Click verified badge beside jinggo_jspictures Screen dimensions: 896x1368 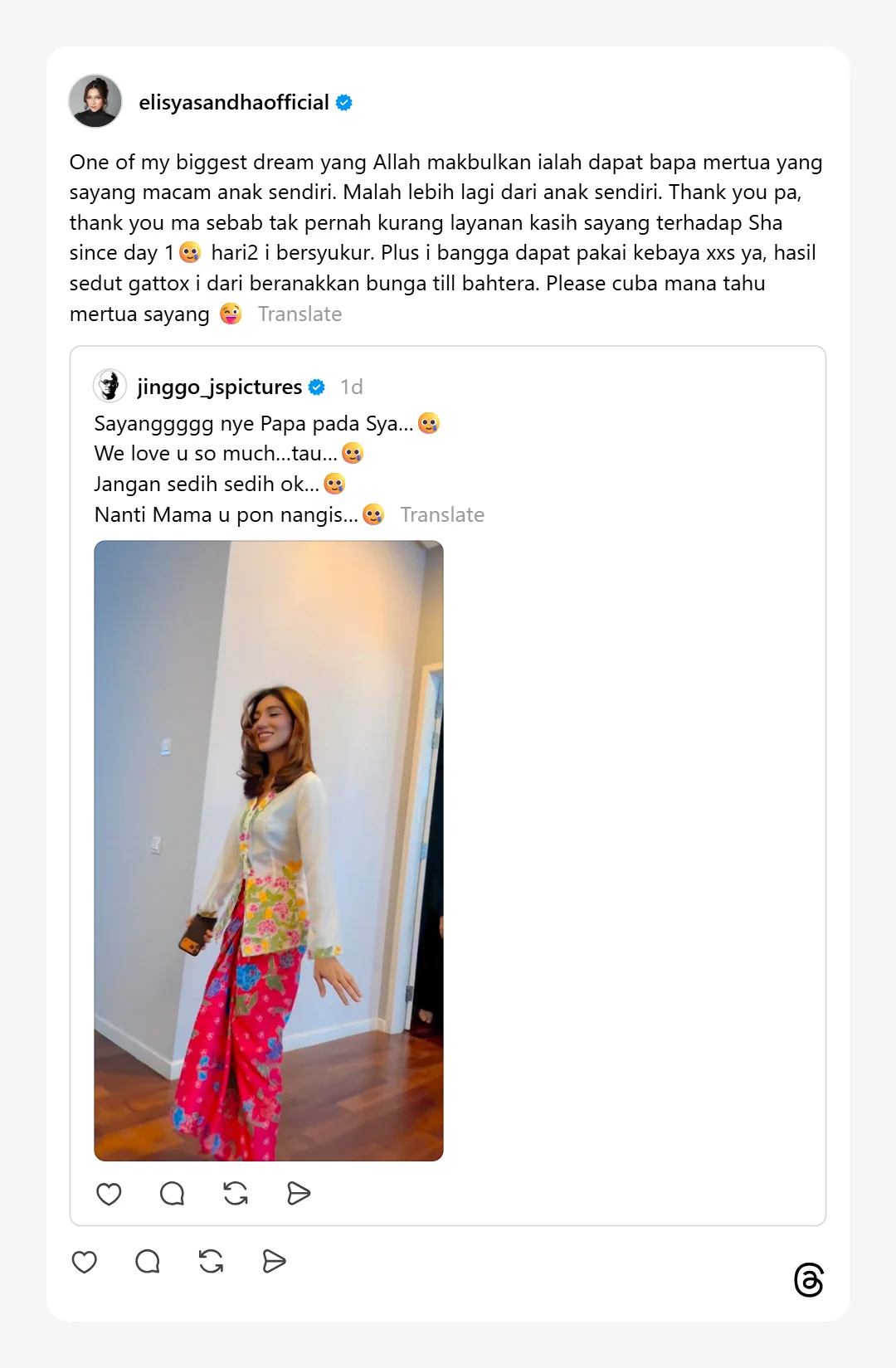317,387
